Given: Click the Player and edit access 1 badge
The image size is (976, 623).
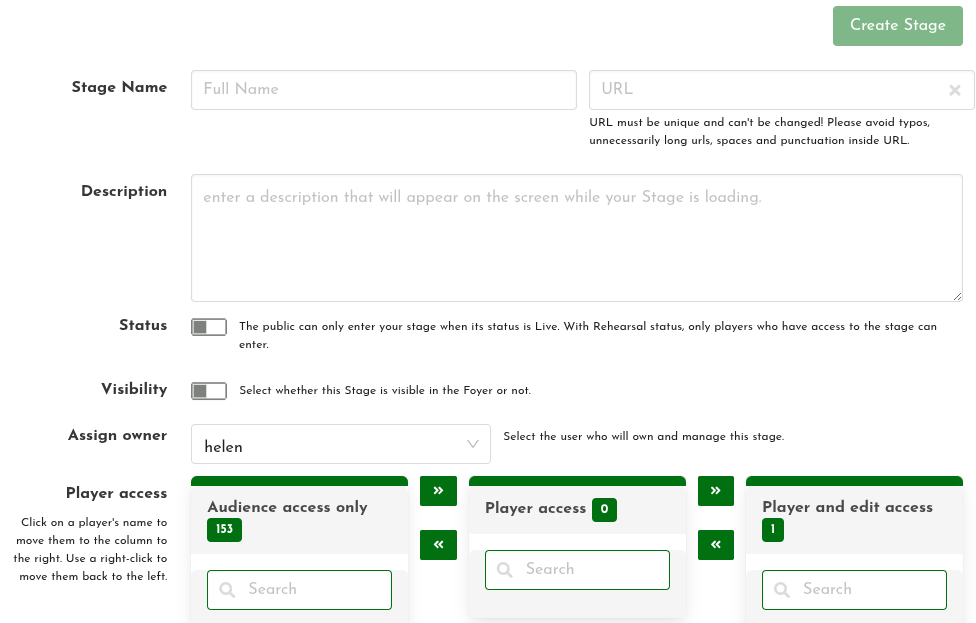Looking at the screenshot, I should (773, 529).
